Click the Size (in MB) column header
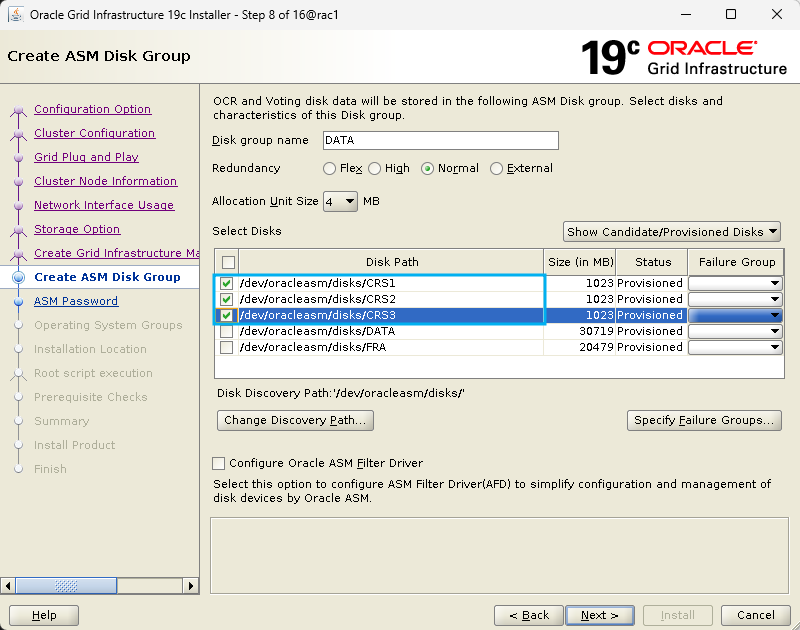Image resolution: width=800 pixels, height=630 pixels. coord(580,262)
